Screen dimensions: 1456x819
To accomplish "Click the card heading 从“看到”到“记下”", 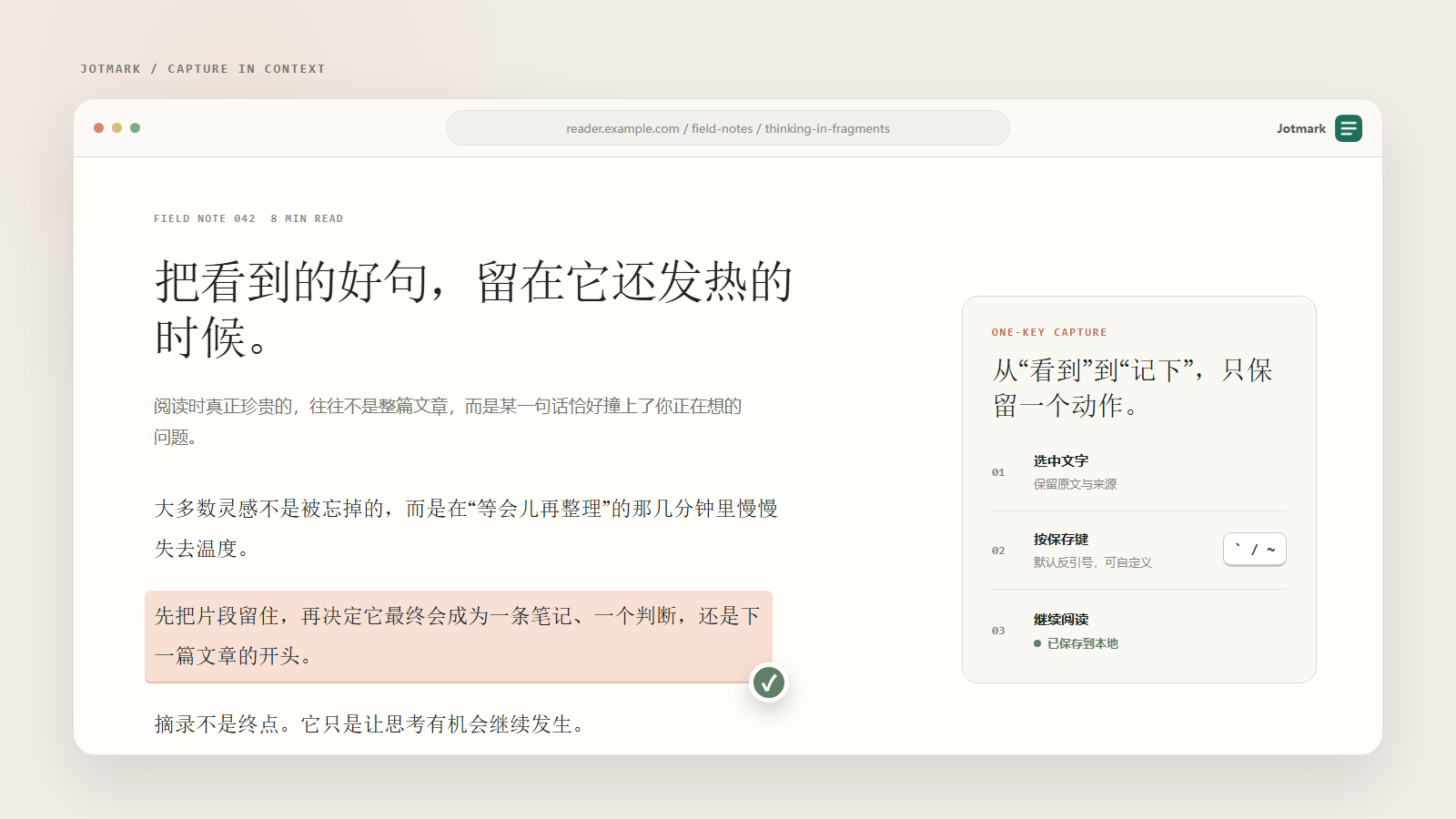I will [1132, 388].
